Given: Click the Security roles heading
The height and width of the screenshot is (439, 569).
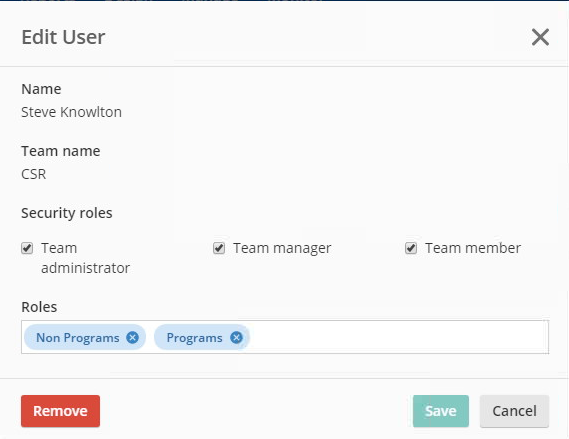Looking at the screenshot, I should click(x=67, y=213).
